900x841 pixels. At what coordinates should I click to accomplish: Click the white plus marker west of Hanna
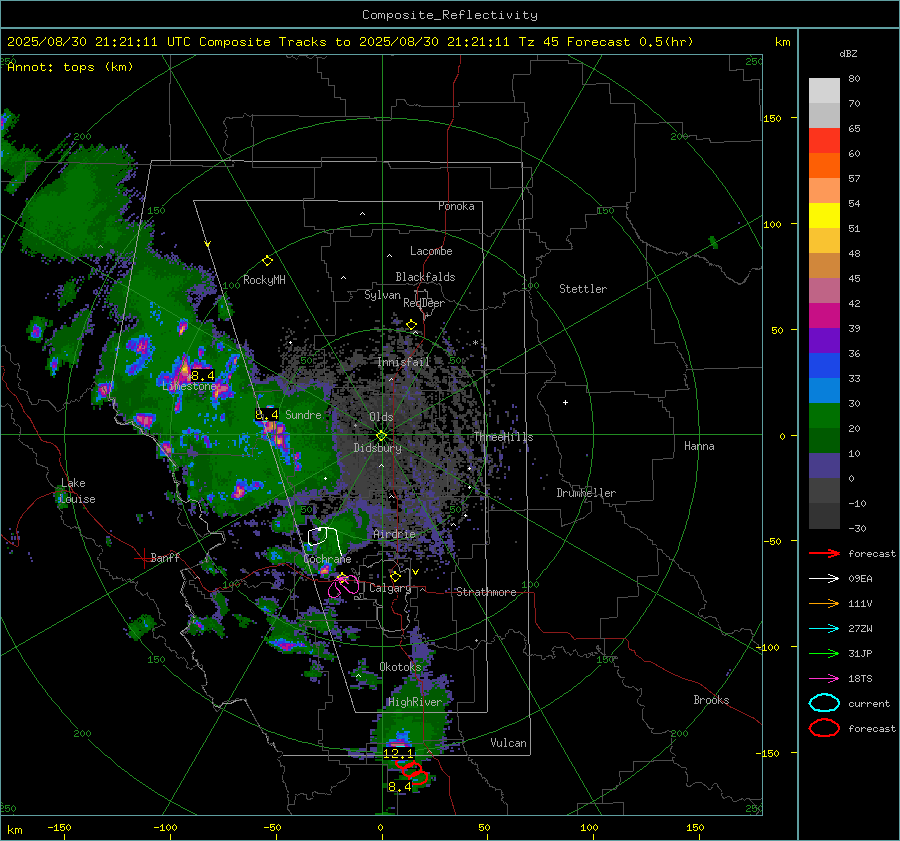pyautogui.click(x=565, y=402)
